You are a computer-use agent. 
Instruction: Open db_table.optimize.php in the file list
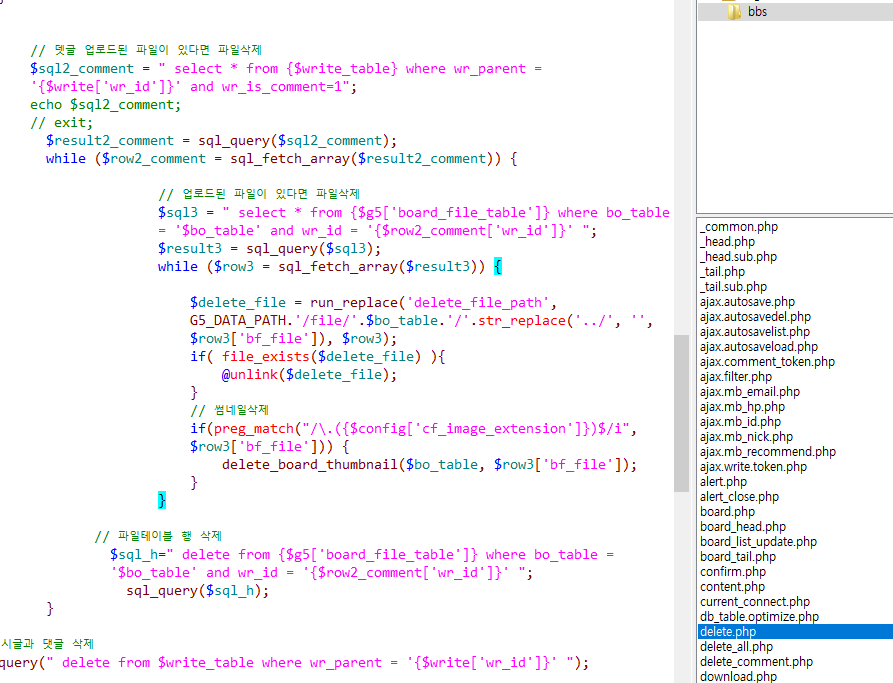point(760,617)
